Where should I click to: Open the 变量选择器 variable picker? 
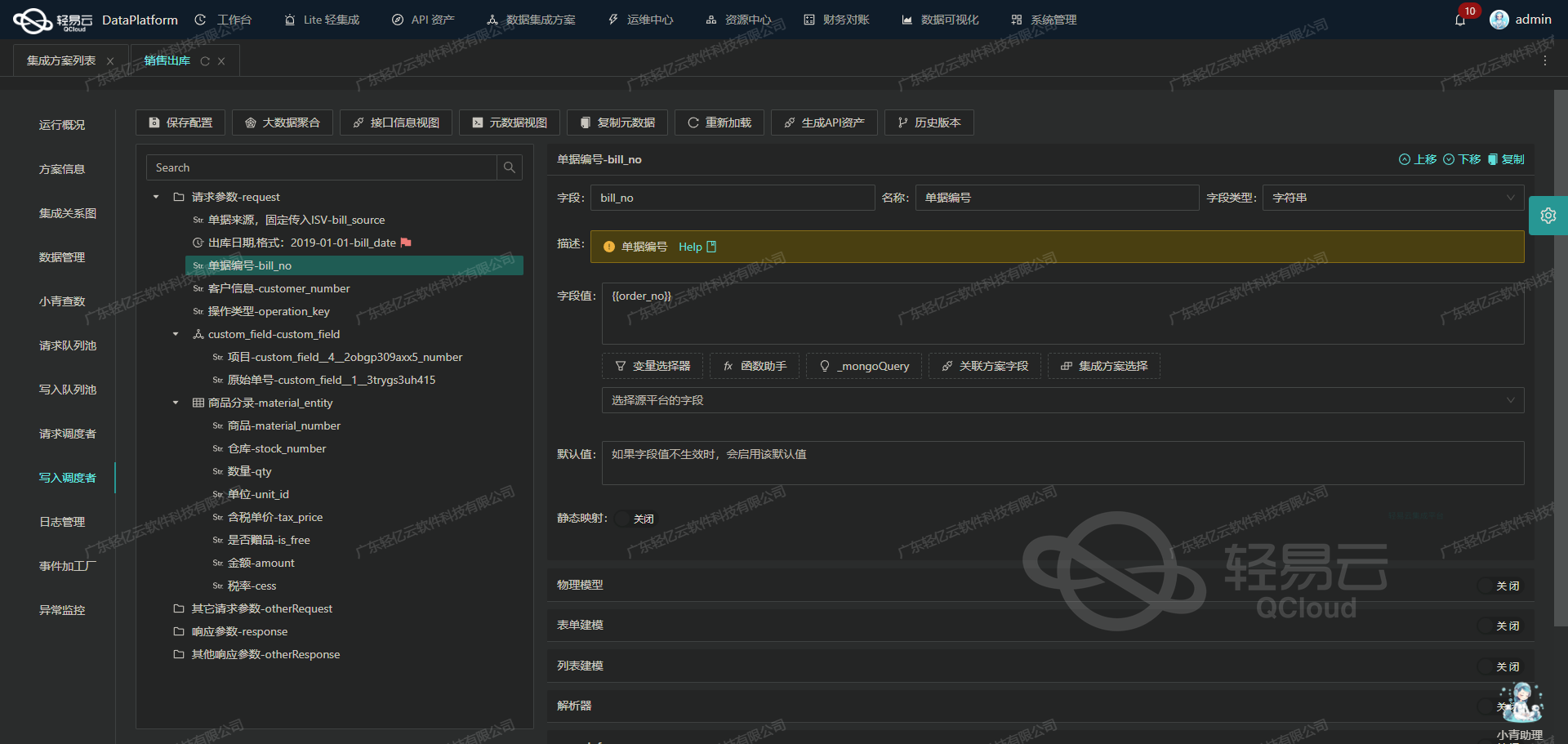(x=653, y=366)
